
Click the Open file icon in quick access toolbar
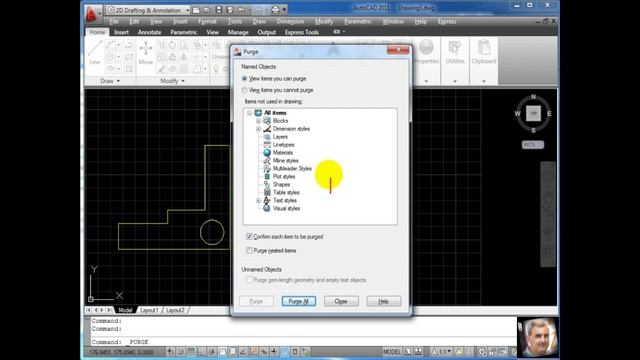tap(207, 10)
